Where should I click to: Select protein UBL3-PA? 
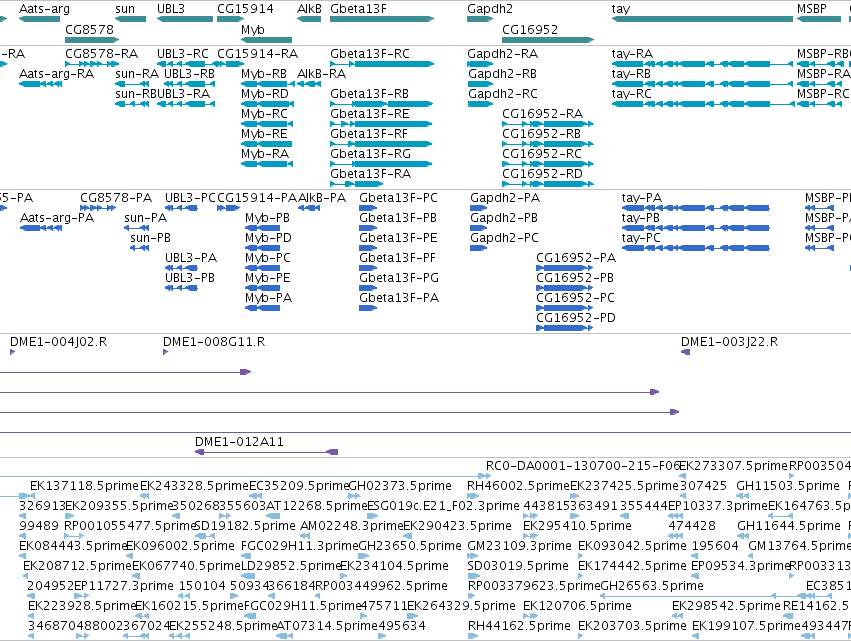191,258
